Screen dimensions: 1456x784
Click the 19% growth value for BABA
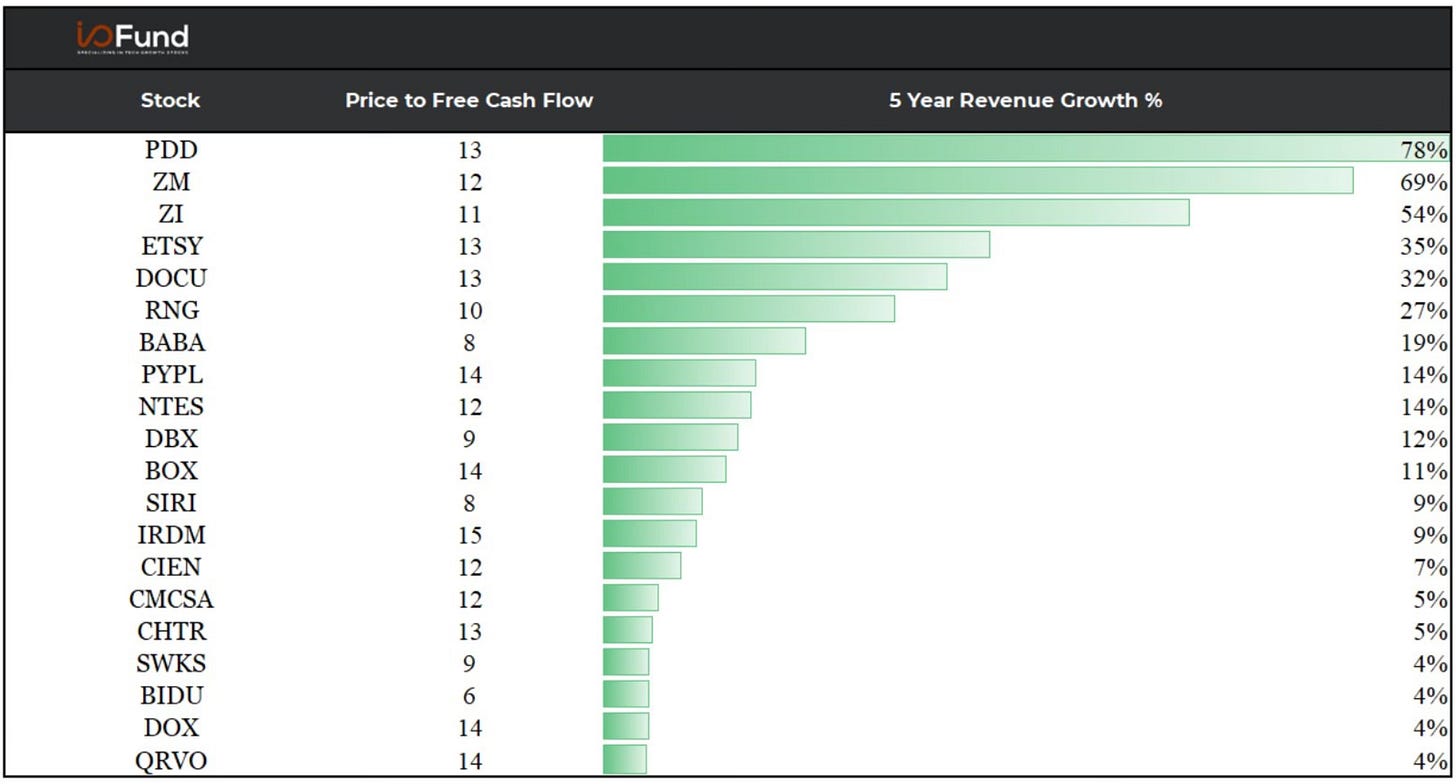pyautogui.click(x=1424, y=343)
